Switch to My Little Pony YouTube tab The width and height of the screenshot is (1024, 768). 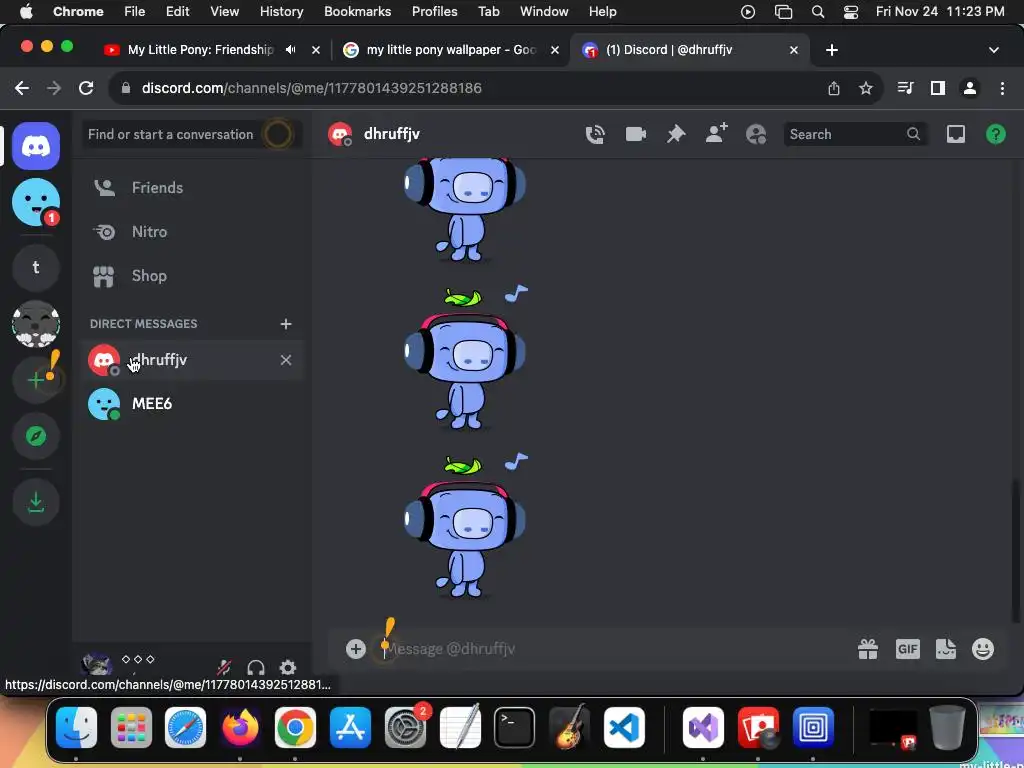(x=200, y=50)
